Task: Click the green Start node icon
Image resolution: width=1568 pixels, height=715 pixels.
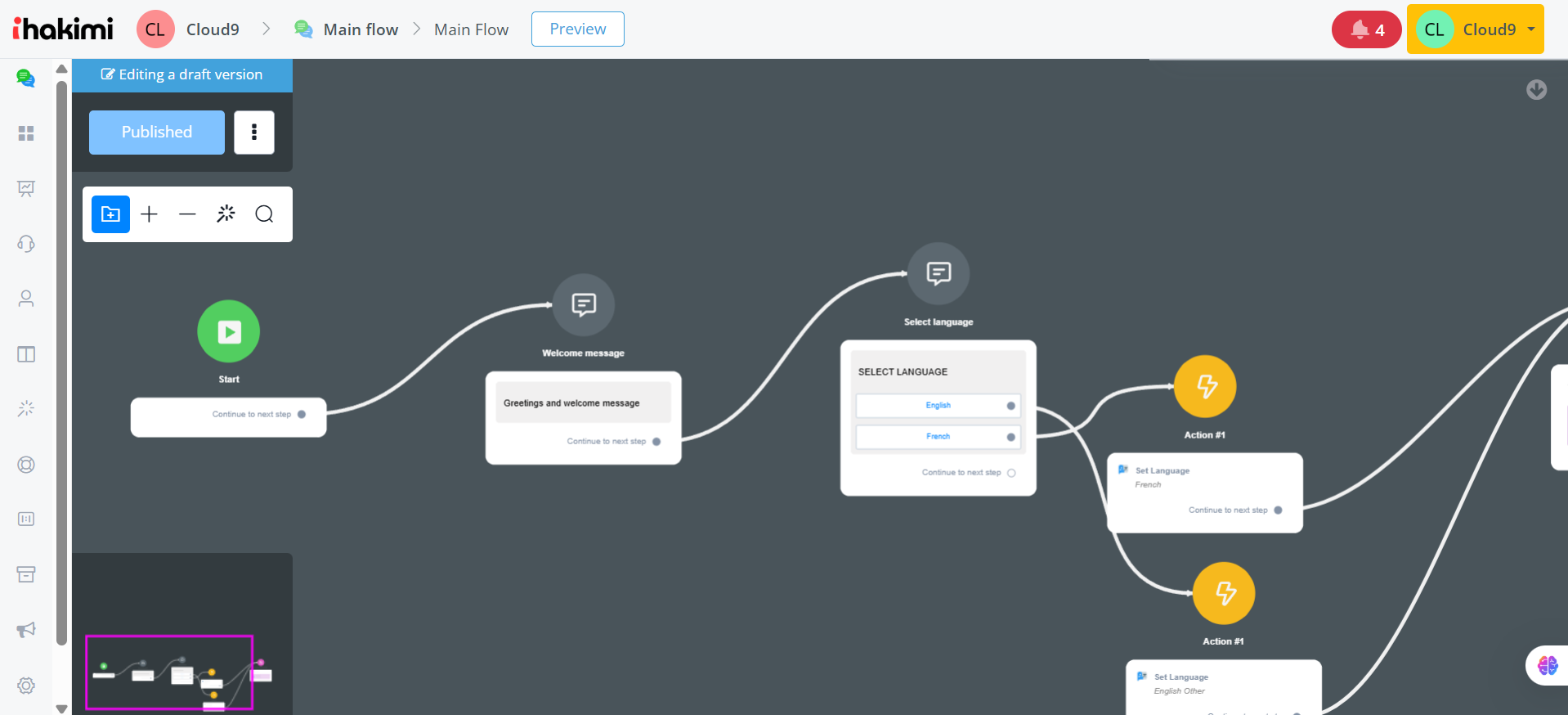Action: click(x=229, y=331)
